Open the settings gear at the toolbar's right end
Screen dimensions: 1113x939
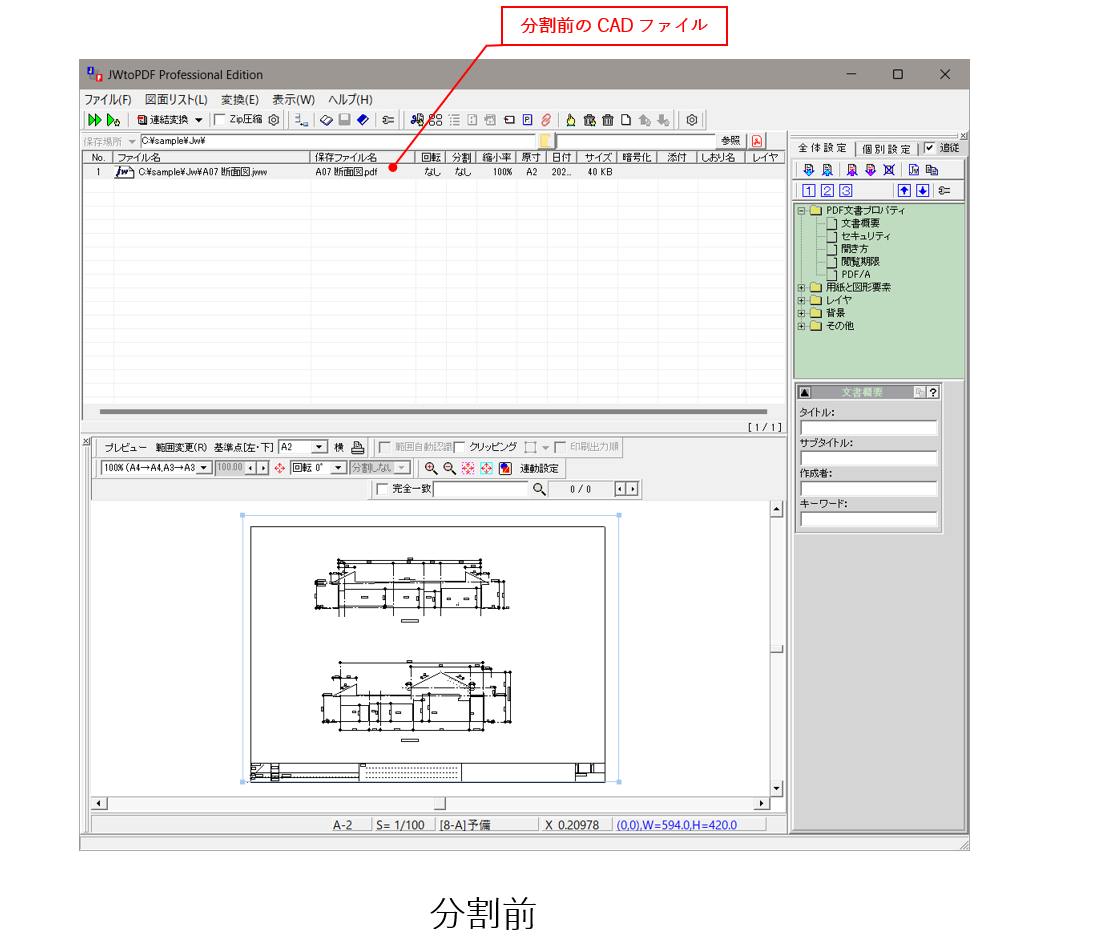pyautogui.click(x=692, y=119)
